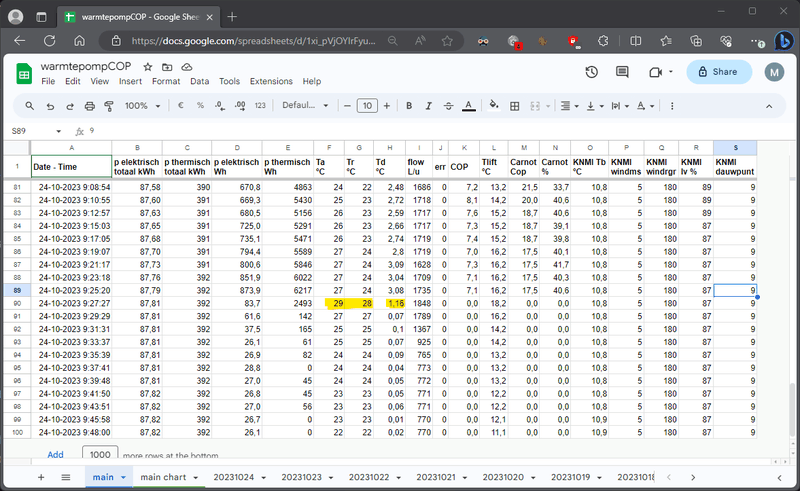The image size is (800, 491).
Task: Open the fill color picker
Action: tap(492, 105)
